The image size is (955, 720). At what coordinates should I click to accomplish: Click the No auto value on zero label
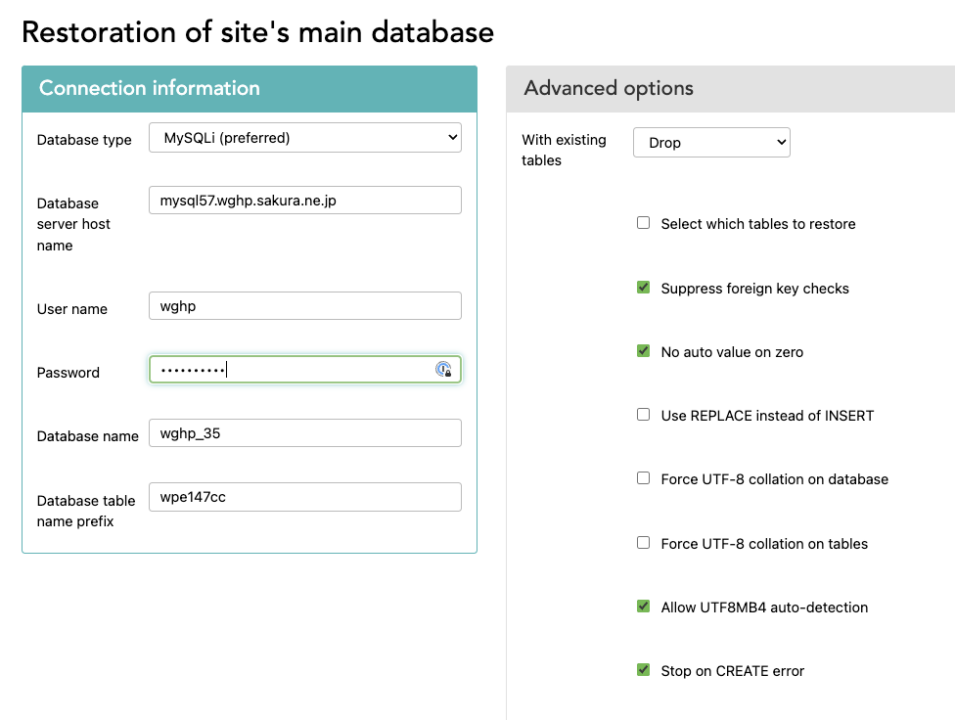point(732,352)
